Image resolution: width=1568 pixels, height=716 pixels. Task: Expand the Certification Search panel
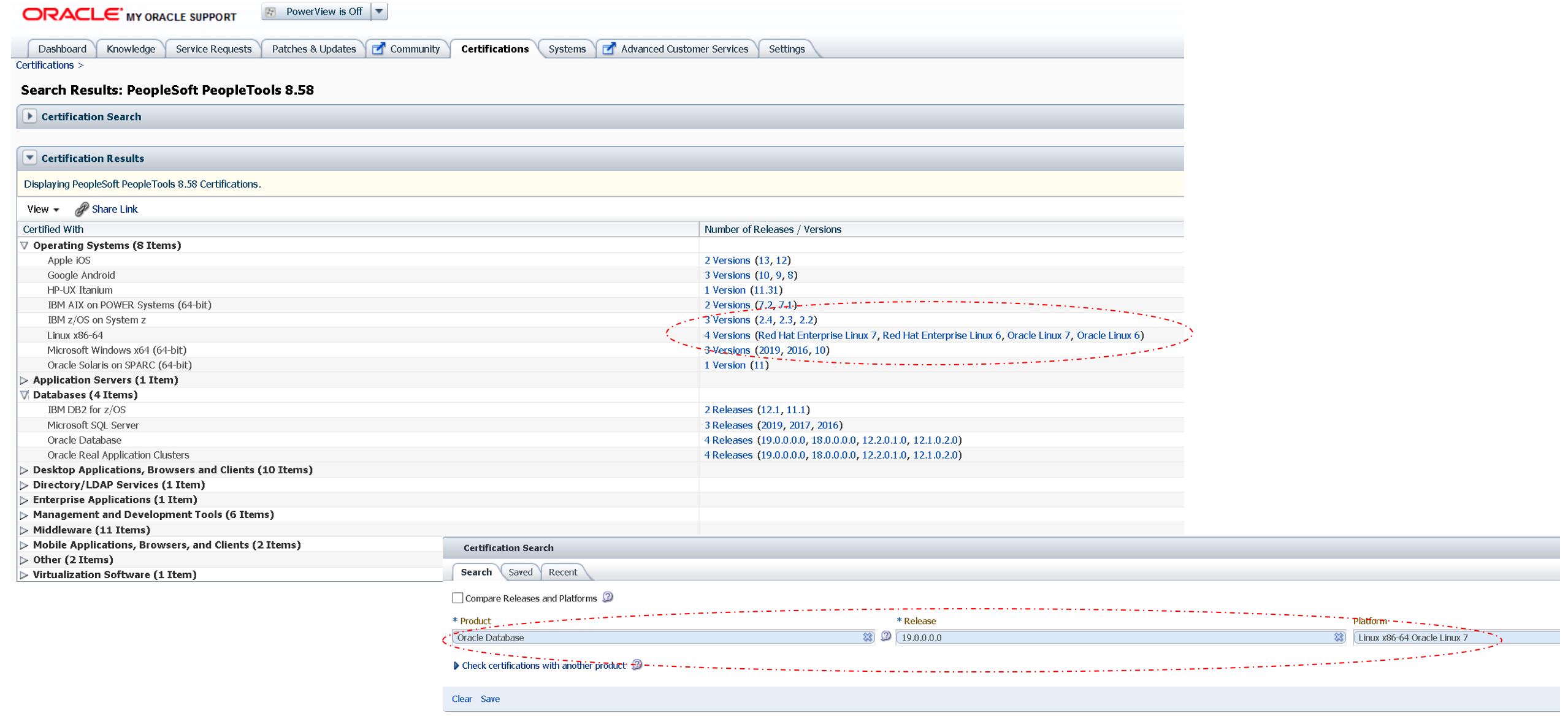pyautogui.click(x=29, y=116)
